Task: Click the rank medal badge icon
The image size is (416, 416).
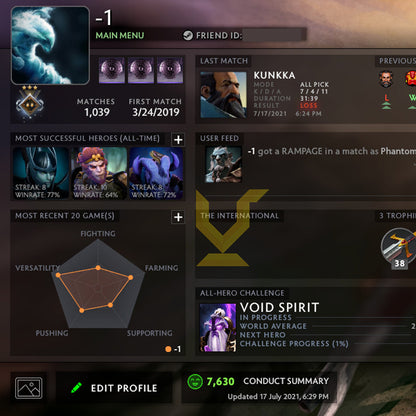Action: click(30, 104)
